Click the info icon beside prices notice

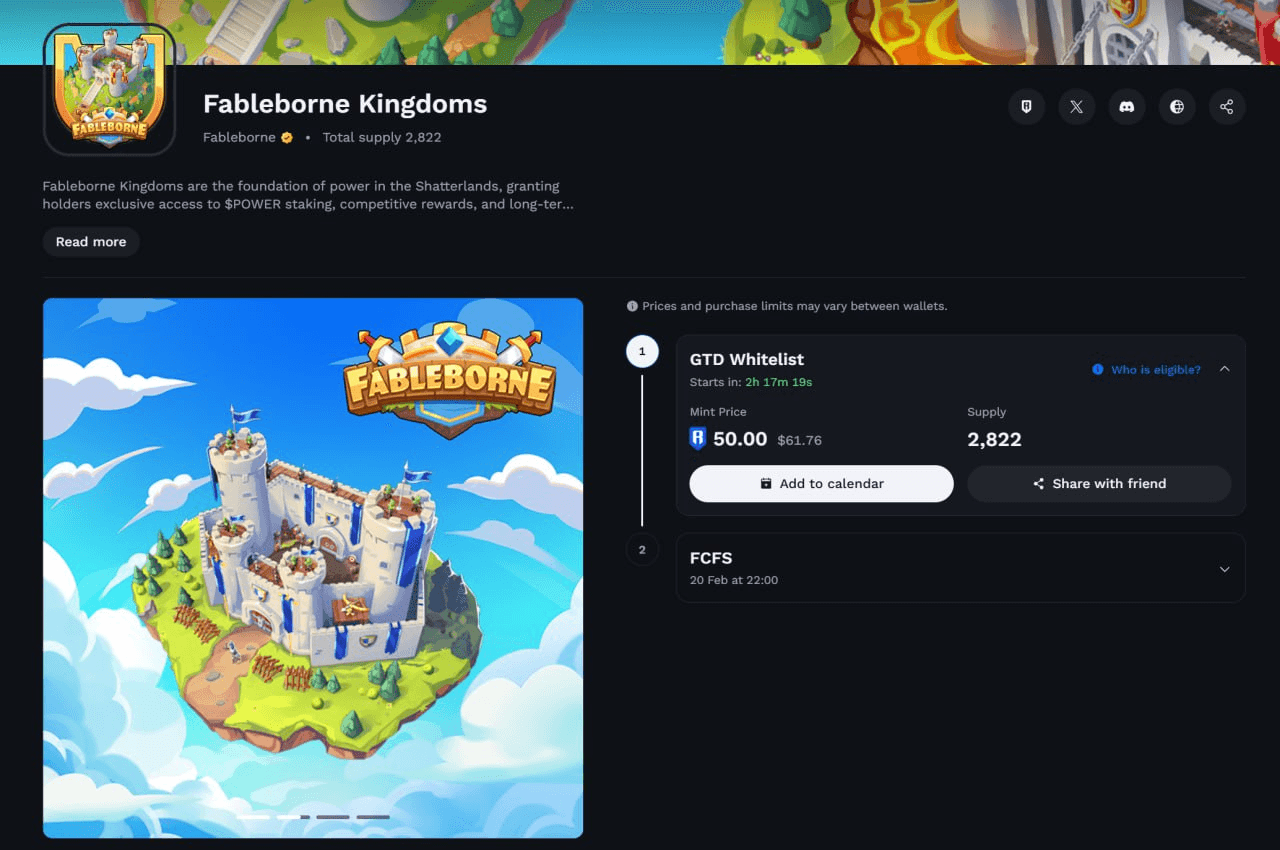click(632, 306)
